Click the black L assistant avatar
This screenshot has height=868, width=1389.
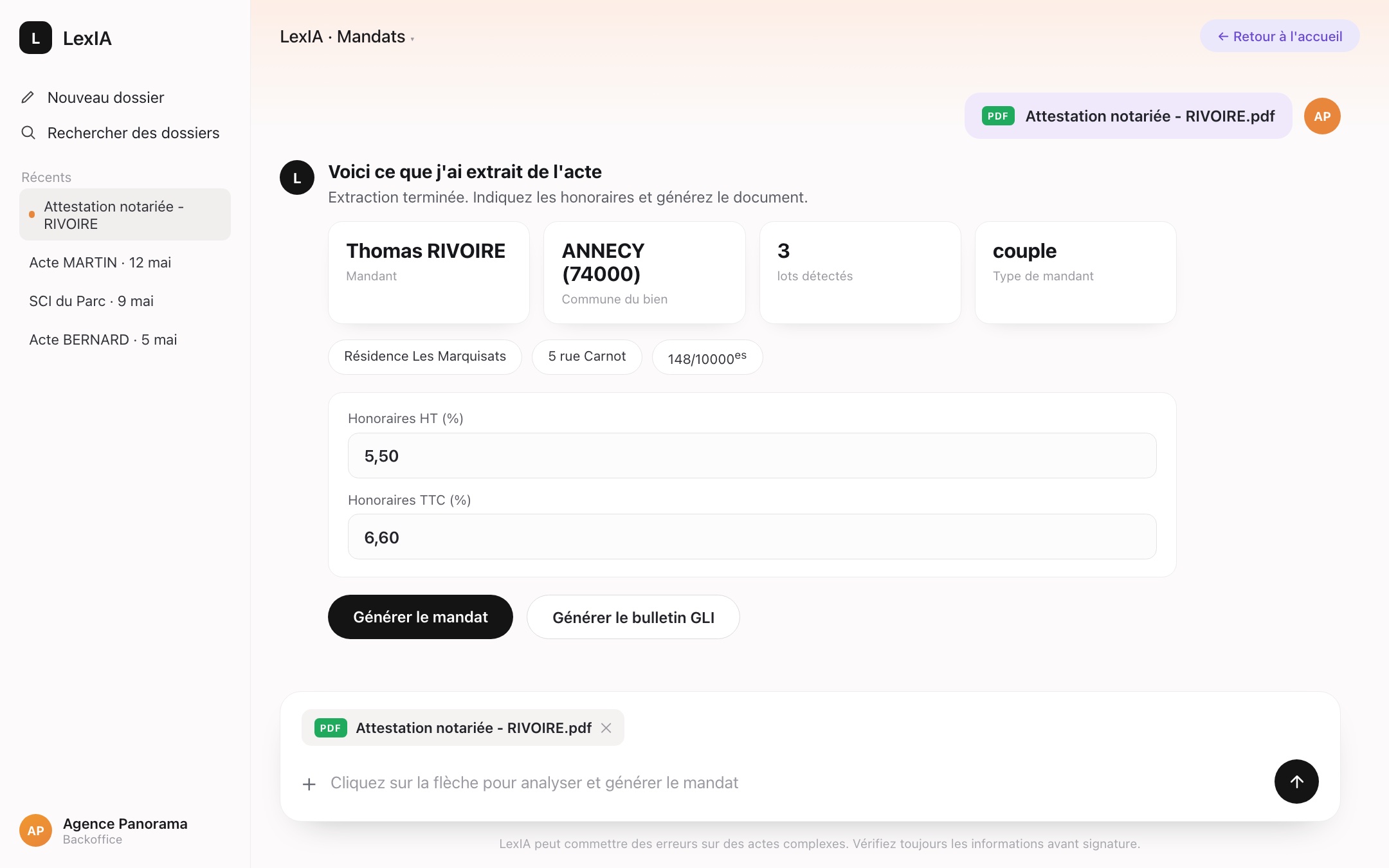tap(297, 177)
